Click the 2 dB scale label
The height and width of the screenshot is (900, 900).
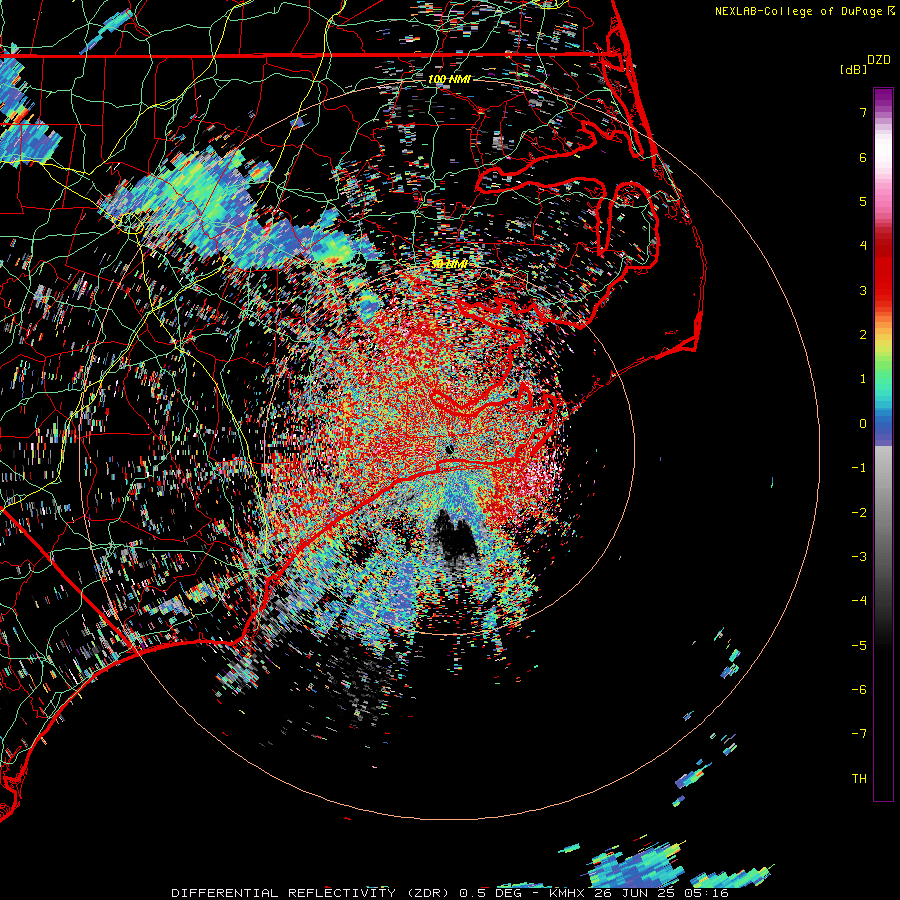tap(863, 335)
